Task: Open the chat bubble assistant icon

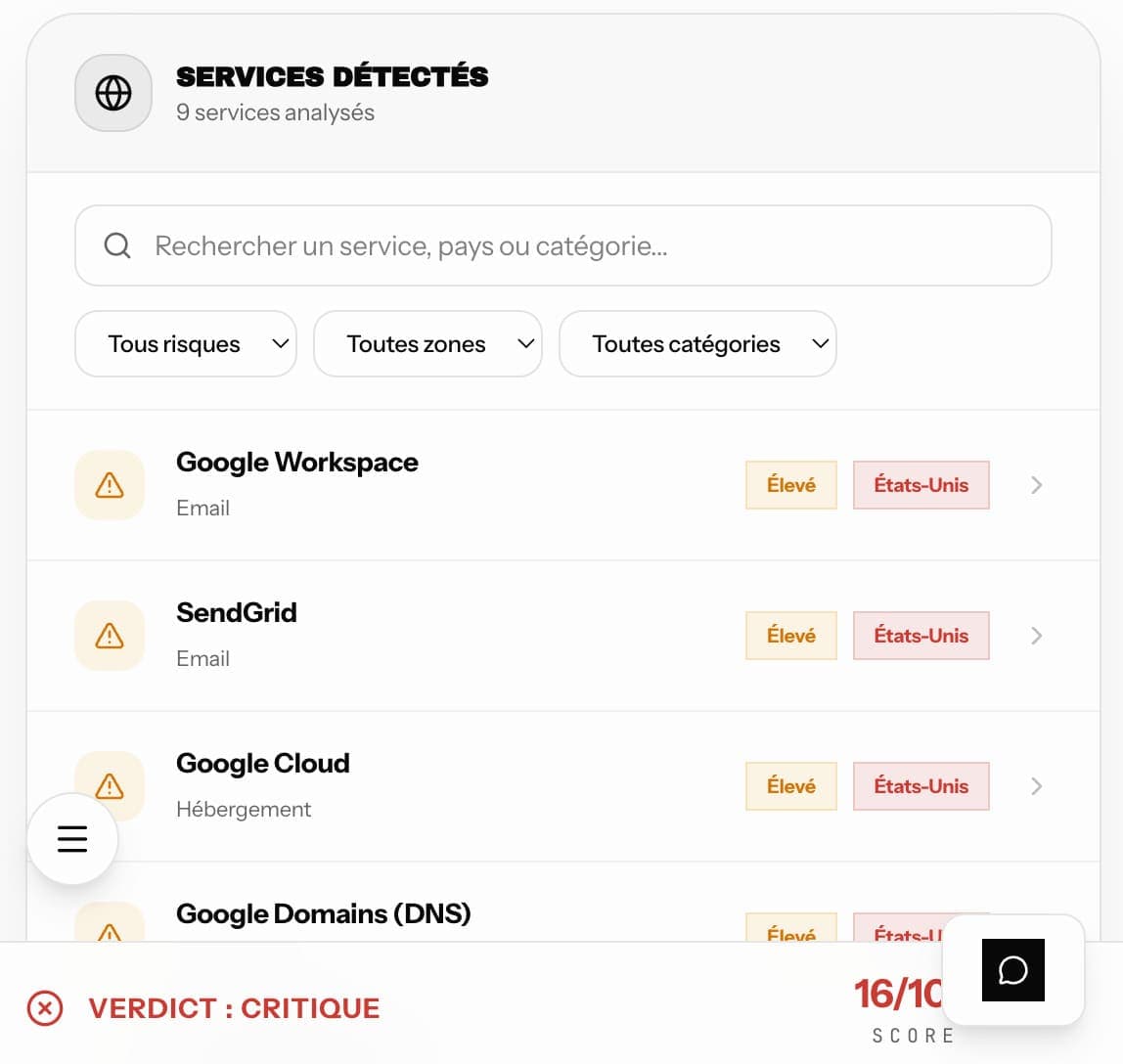Action: pyautogui.click(x=1012, y=970)
